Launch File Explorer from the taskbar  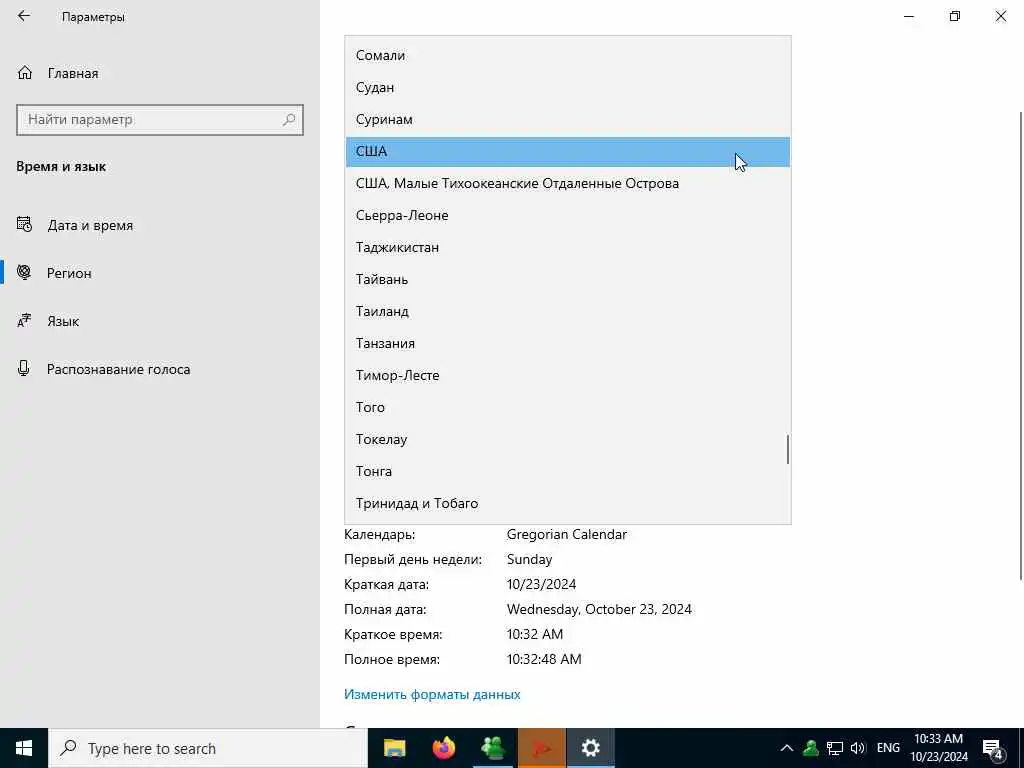[x=394, y=748]
